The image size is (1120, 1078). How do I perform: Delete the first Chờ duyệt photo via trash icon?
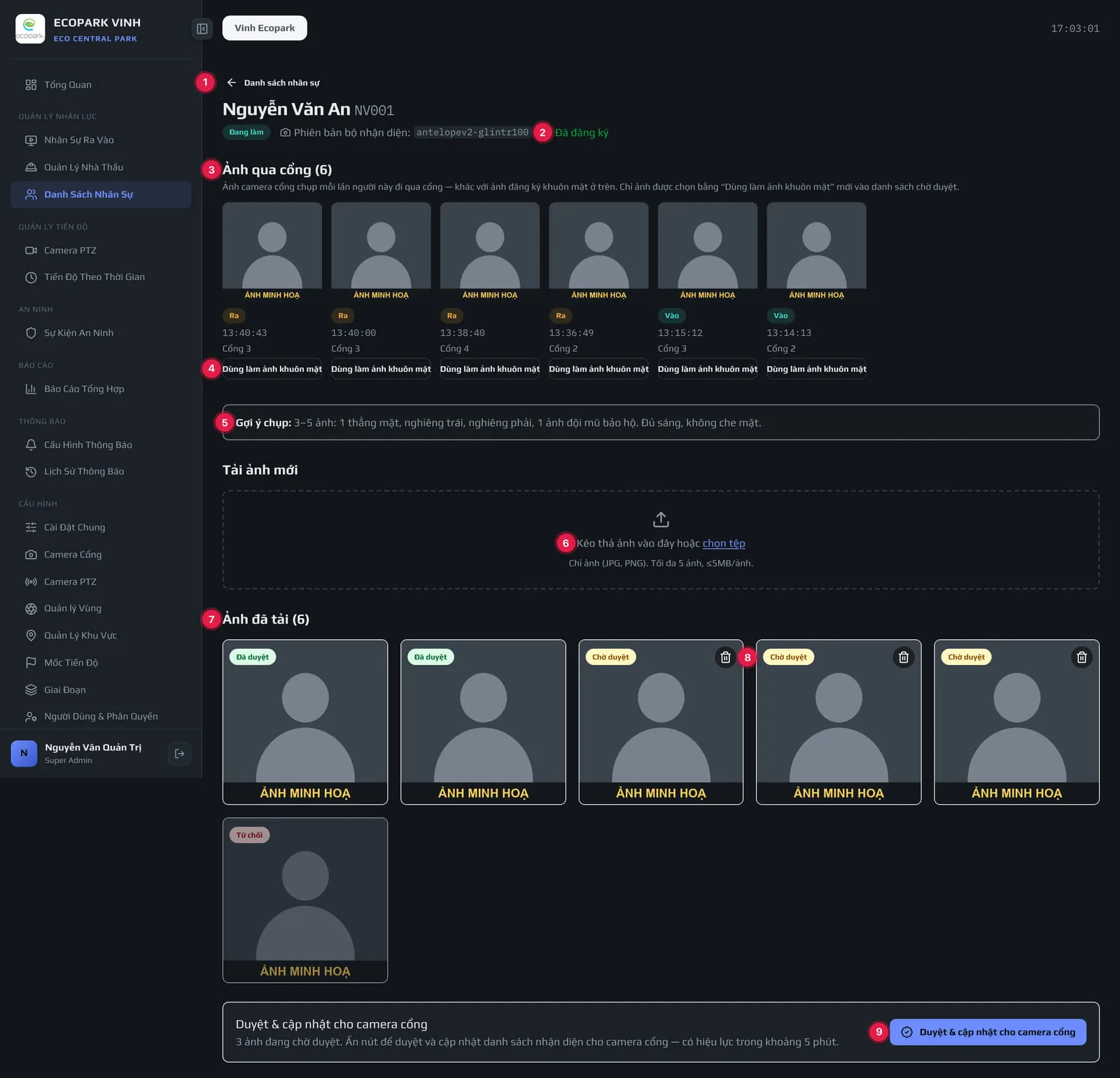tap(725, 657)
